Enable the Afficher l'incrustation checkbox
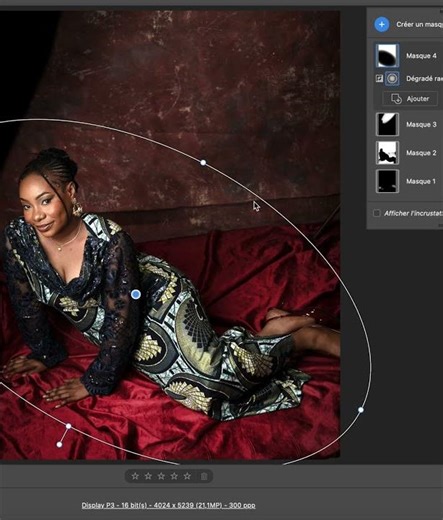 tap(377, 213)
